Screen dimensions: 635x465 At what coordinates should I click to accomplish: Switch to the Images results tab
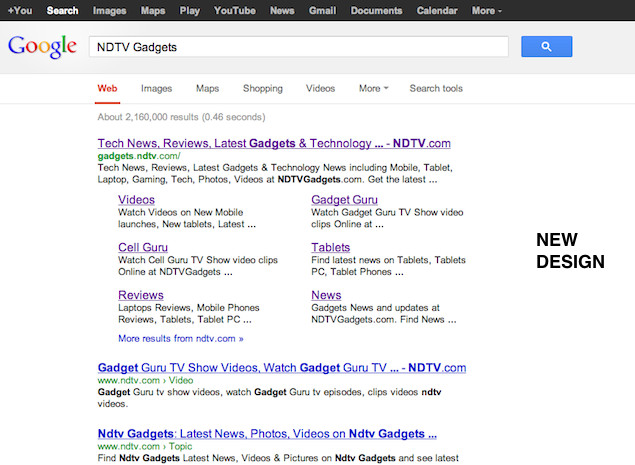pos(156,89)
